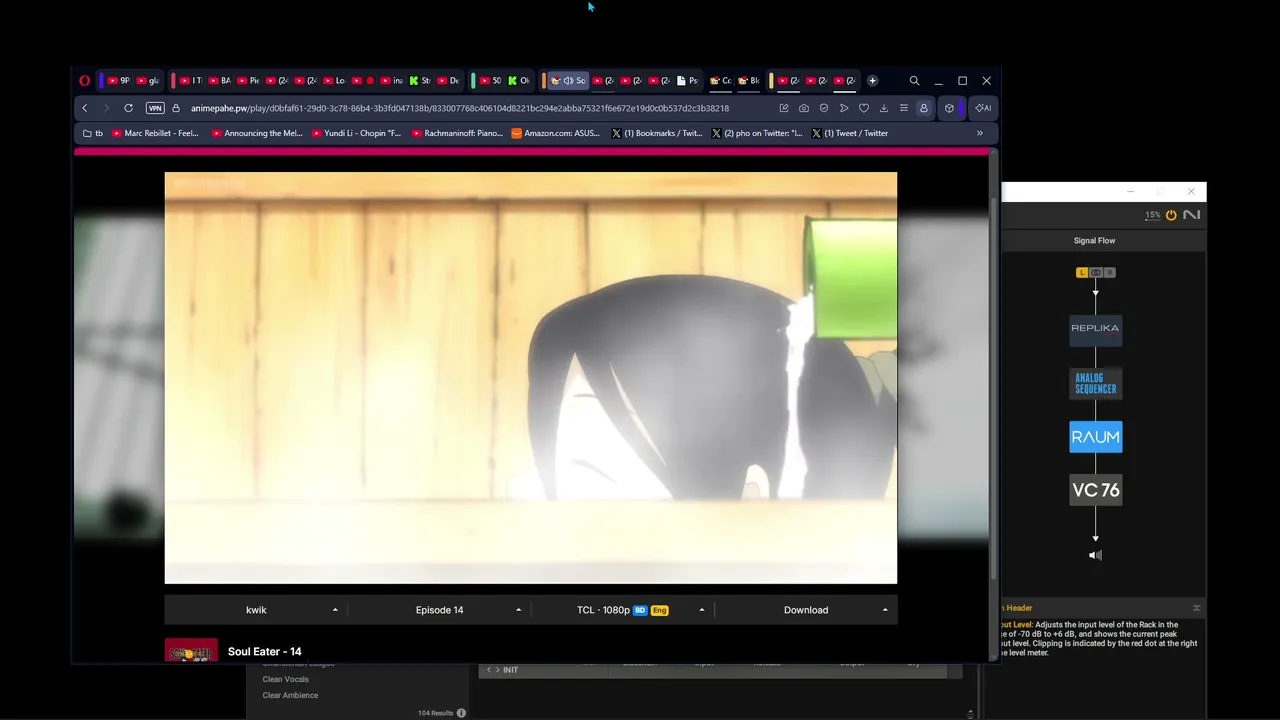1280x720 pixels.
Task: Open the Bookmarks / Twitter bookmark
Action: (657, 133)
